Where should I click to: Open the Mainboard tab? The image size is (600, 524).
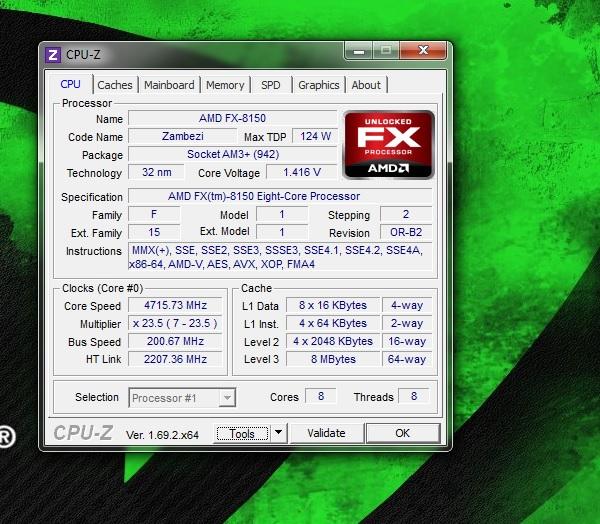pos(169,85)
